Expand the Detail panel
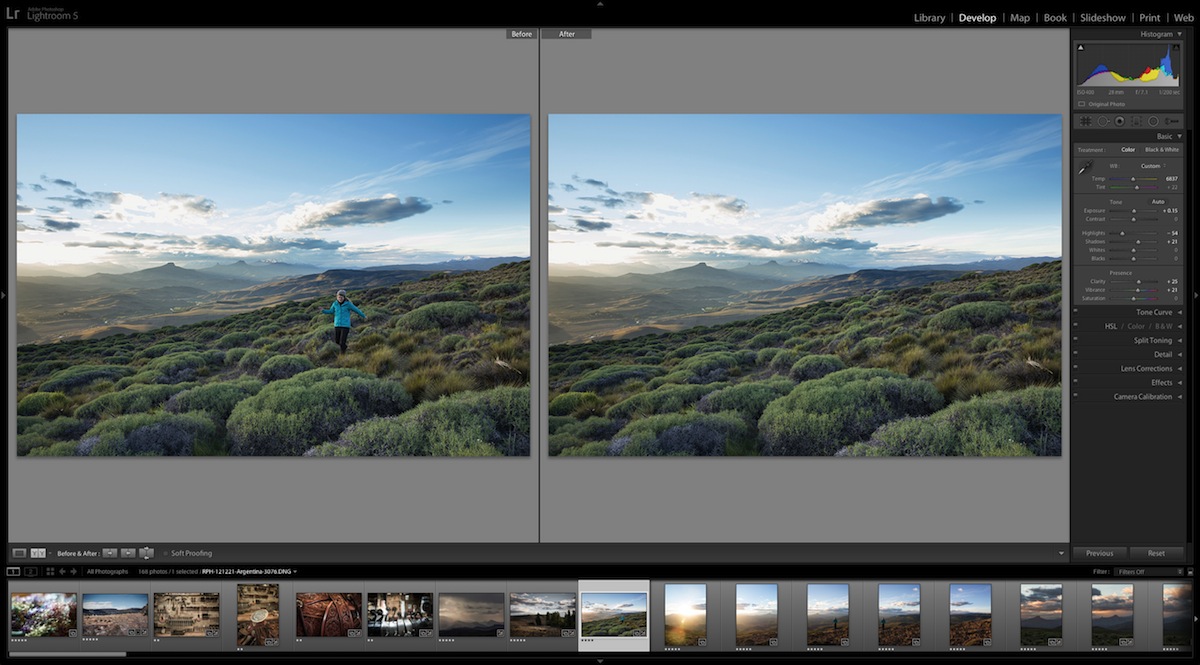1200x665 pixels. click(1180, 354)
